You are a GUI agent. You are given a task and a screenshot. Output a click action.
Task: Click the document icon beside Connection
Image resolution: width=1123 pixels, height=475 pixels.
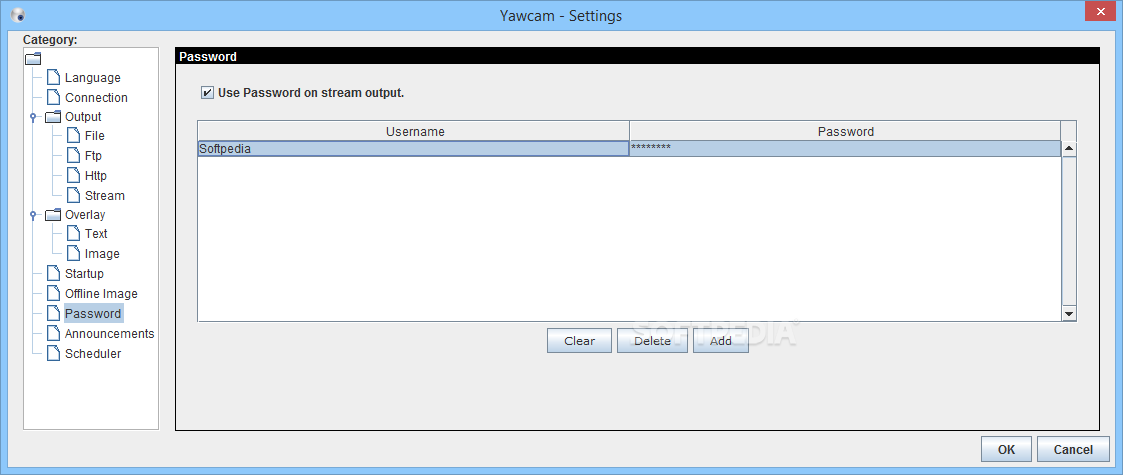coord(53,97)
